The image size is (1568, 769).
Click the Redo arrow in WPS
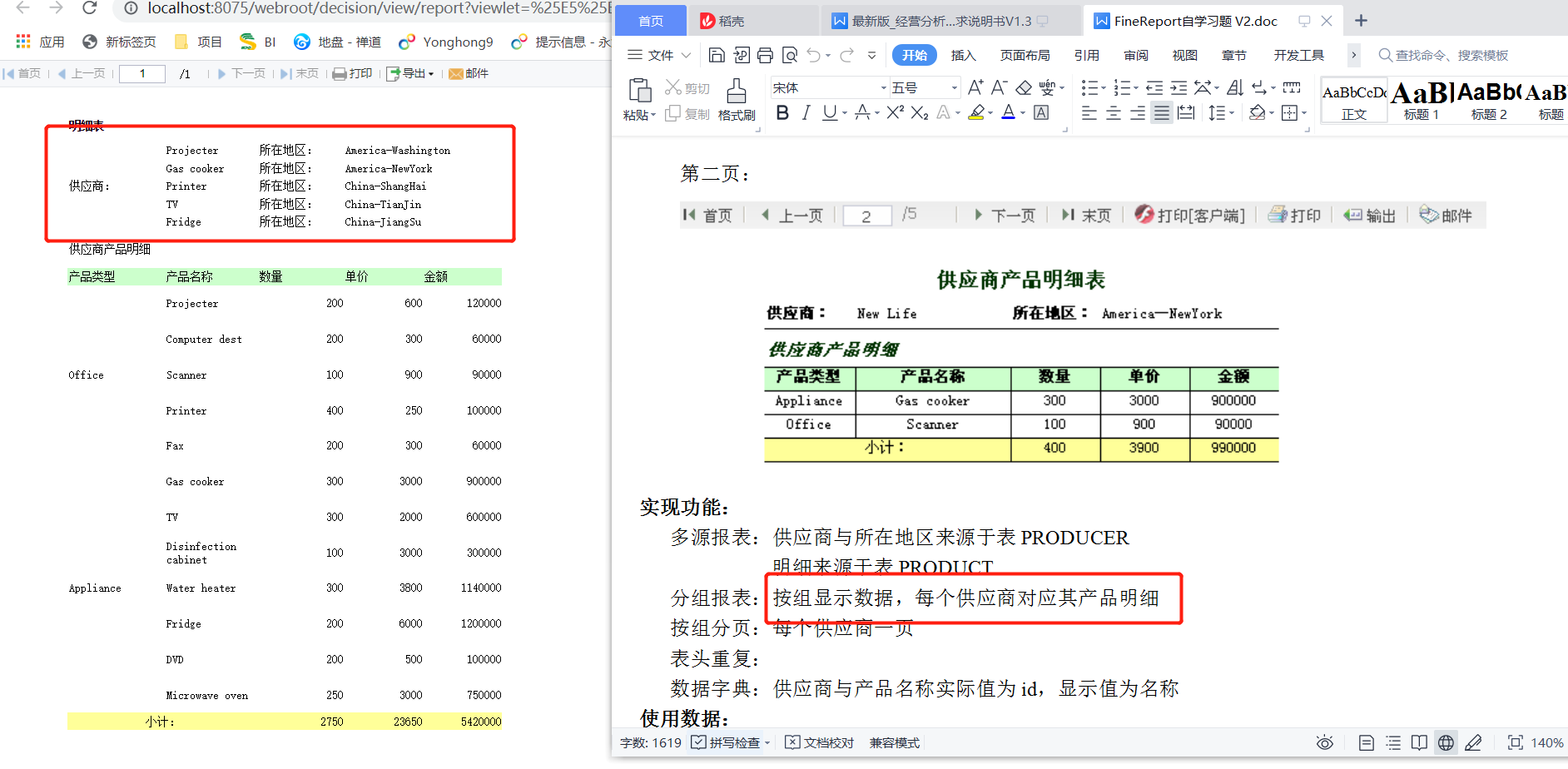click(x=846, y=55)
